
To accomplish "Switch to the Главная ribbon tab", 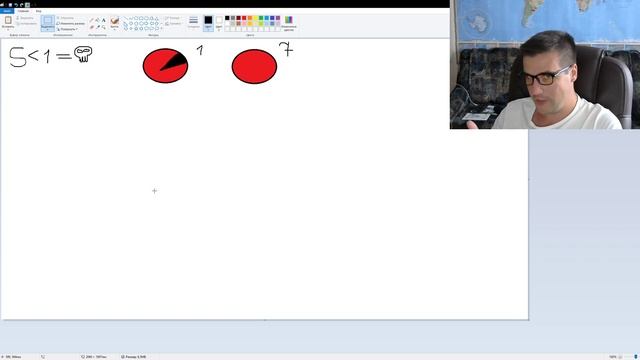I will [23, 11].
